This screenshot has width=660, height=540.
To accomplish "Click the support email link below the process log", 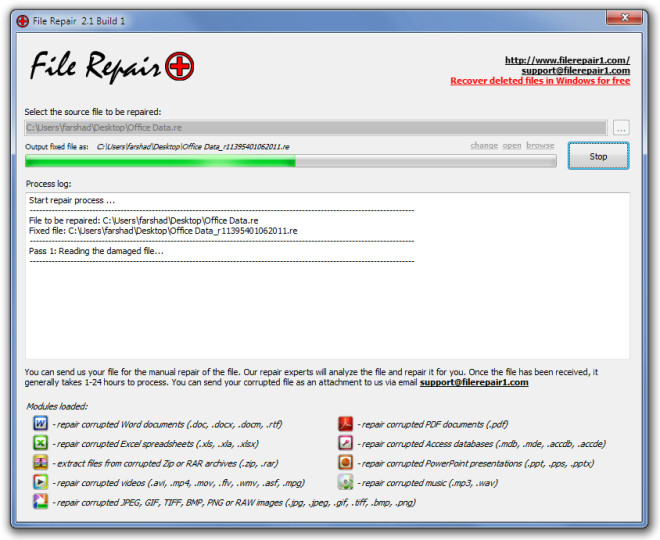I will 474,382.
